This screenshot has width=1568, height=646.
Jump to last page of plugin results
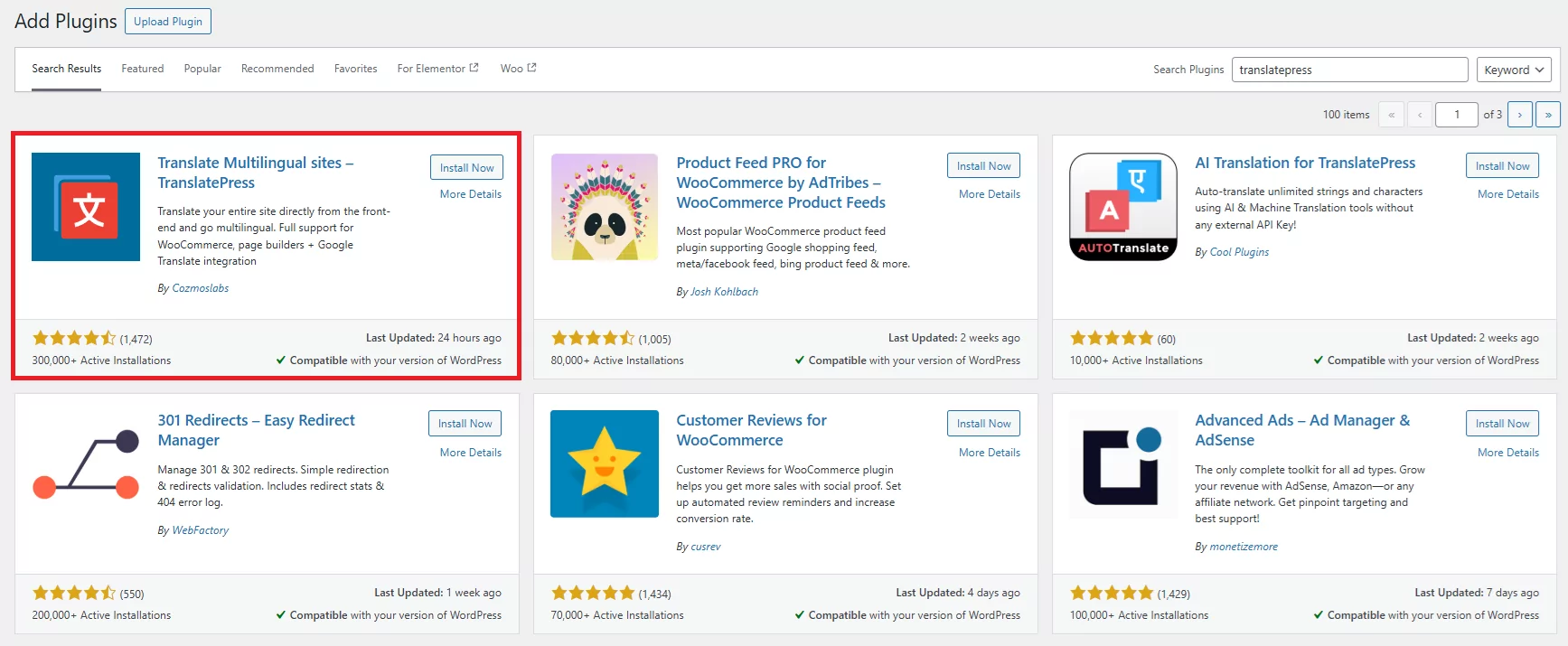click(1548, 115)
